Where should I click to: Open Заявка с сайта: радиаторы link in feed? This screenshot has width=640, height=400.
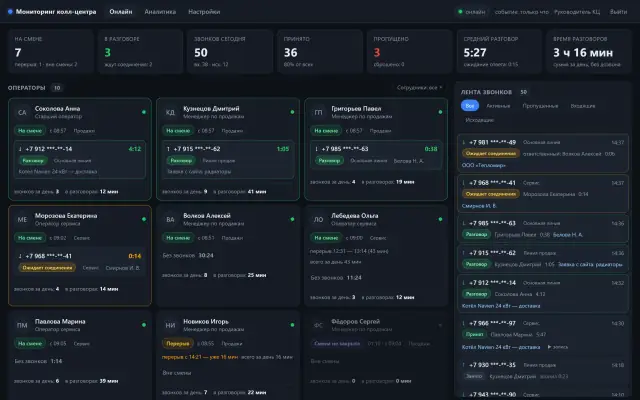coord(590,264)
